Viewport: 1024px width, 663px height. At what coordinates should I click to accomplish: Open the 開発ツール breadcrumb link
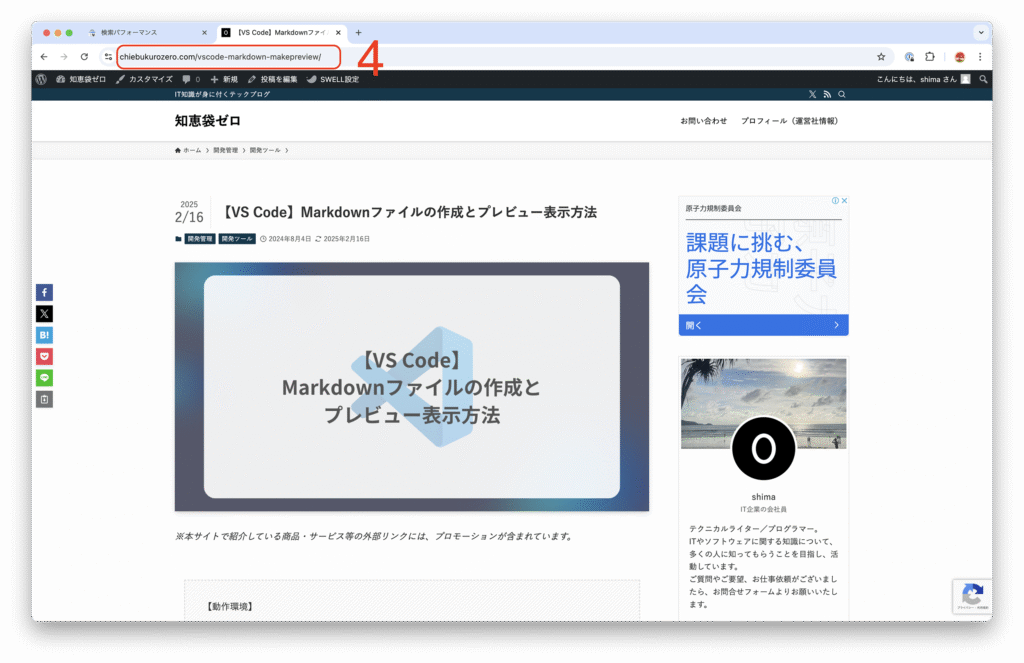(264, 150)
